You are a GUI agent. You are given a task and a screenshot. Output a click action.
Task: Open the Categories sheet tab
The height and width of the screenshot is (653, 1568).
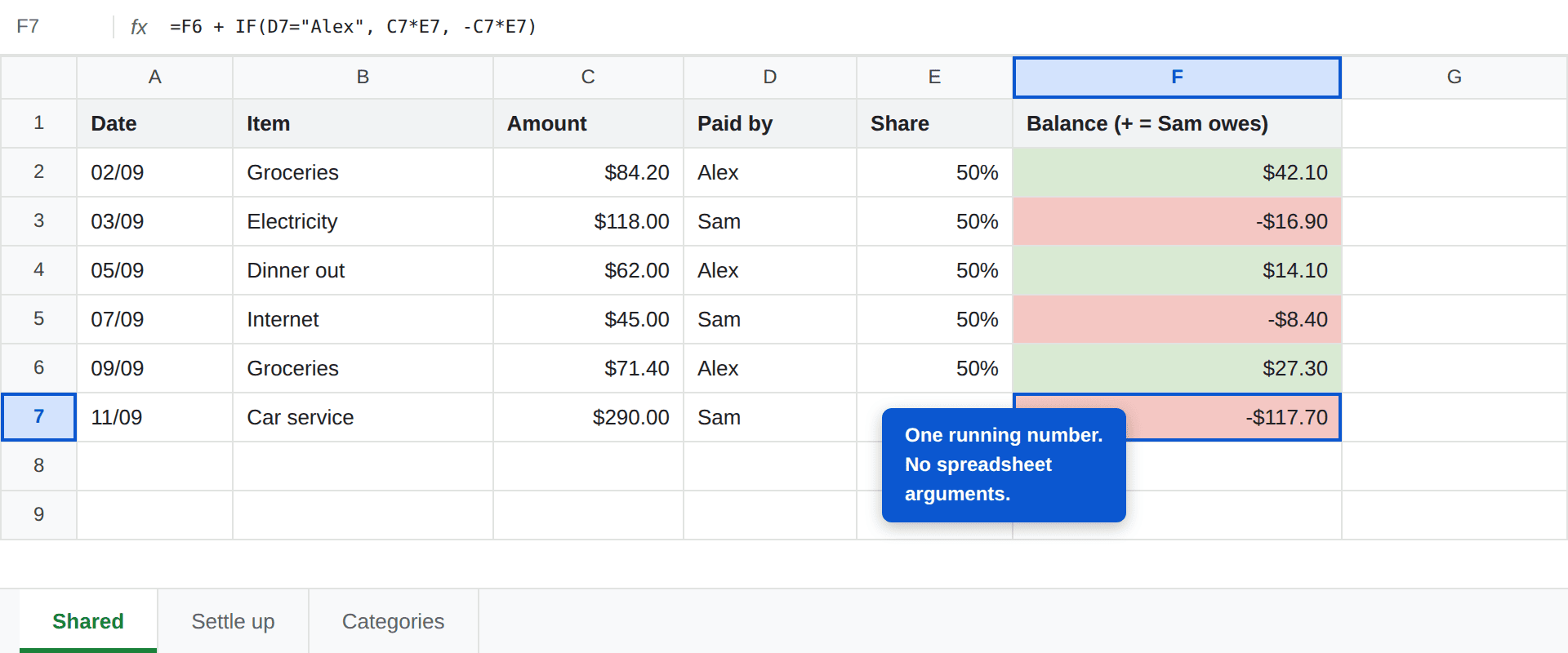click(x=393, y=621)
